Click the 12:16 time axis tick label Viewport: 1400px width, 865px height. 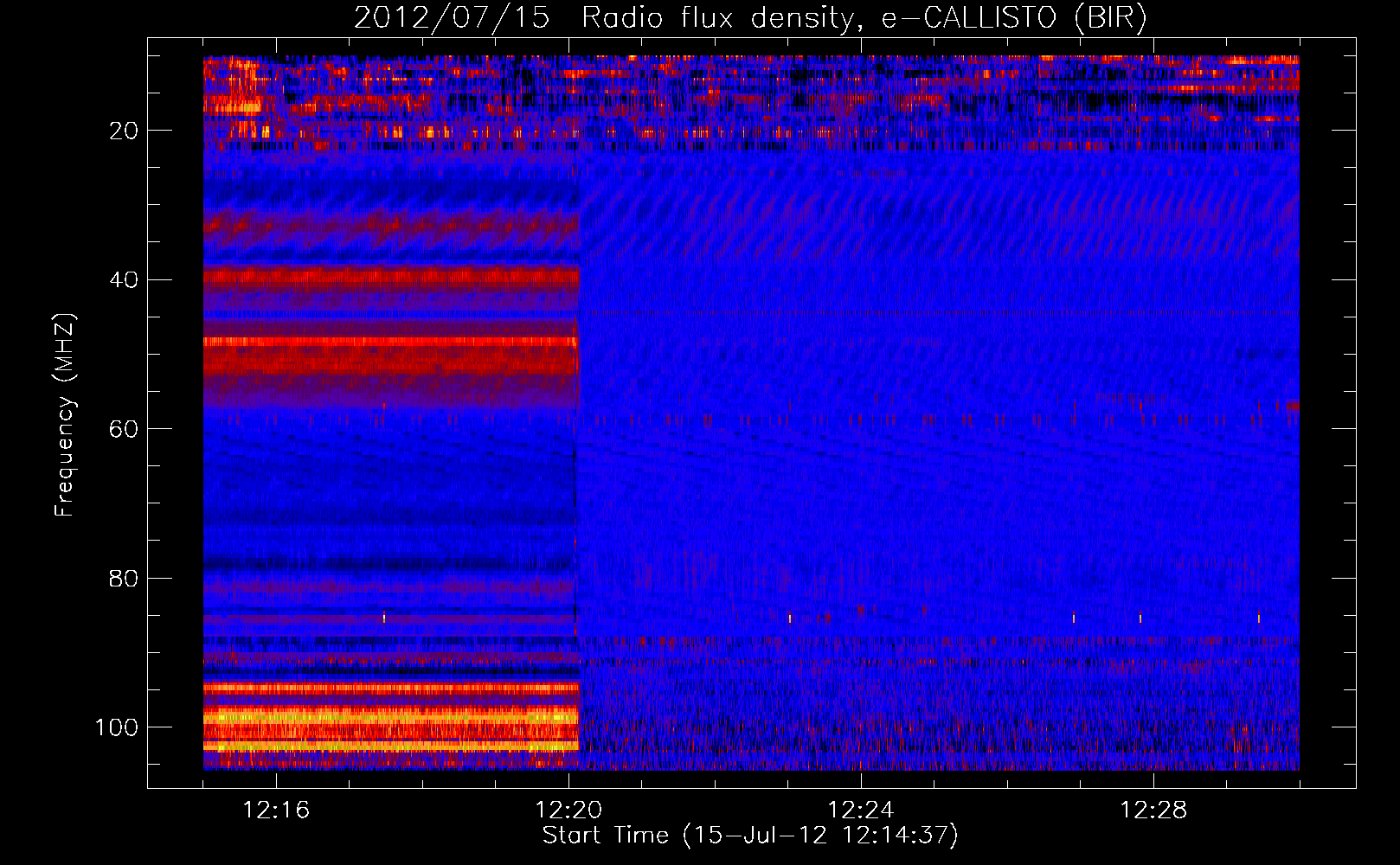tap(276, 811)
